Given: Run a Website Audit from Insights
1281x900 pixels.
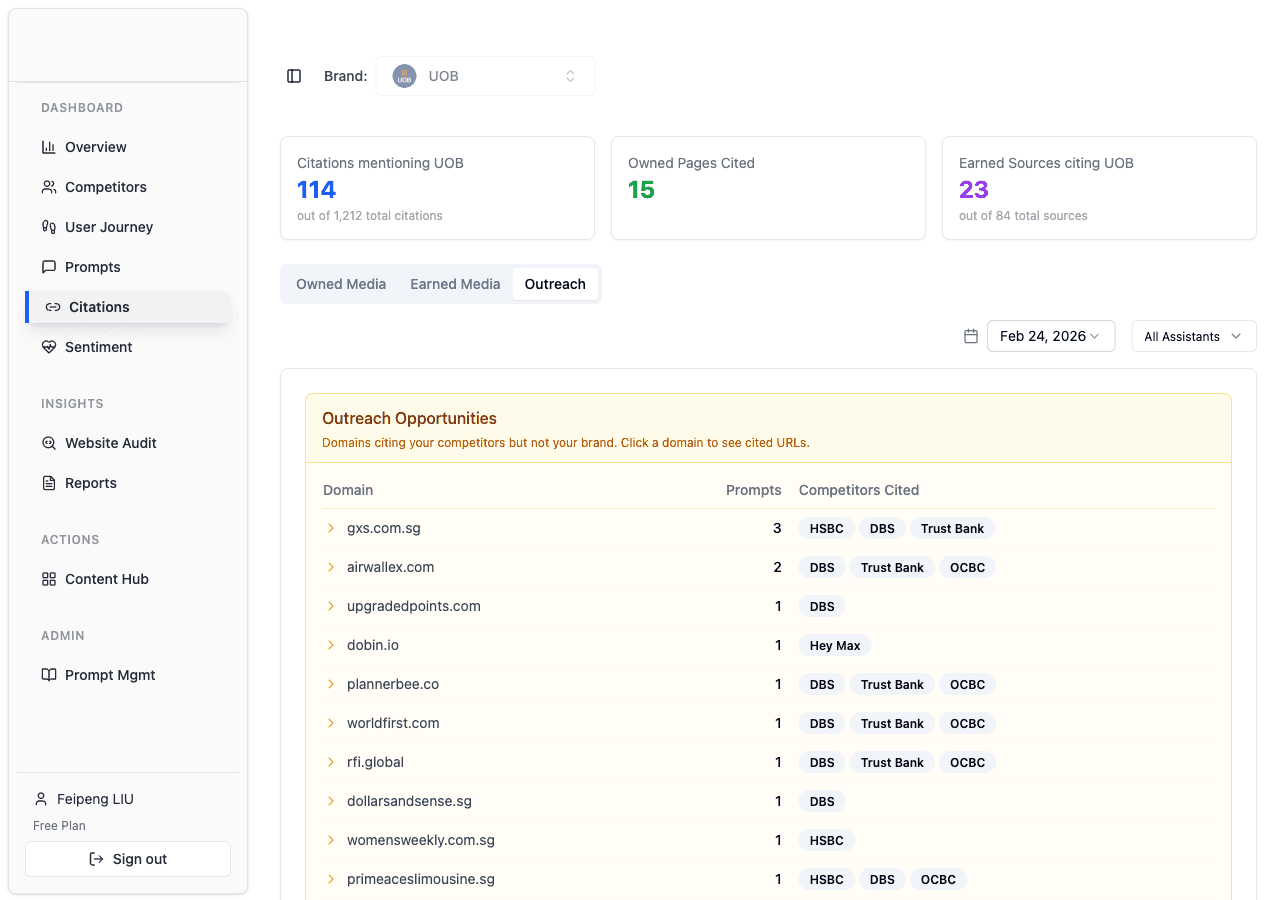Looking at the screenshot, I should (110, 443).
